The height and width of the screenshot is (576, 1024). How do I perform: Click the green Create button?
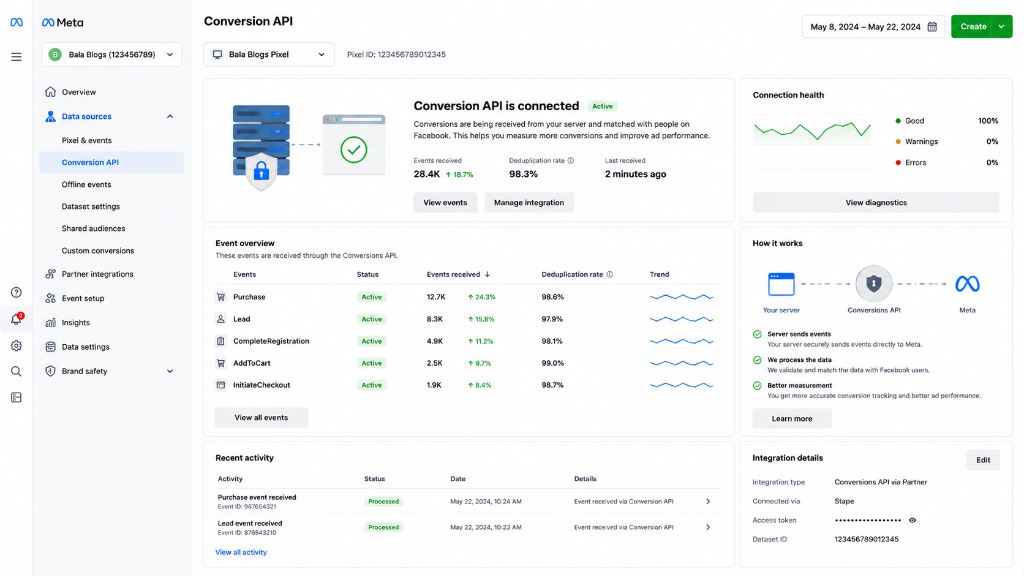tap(973, 27)
